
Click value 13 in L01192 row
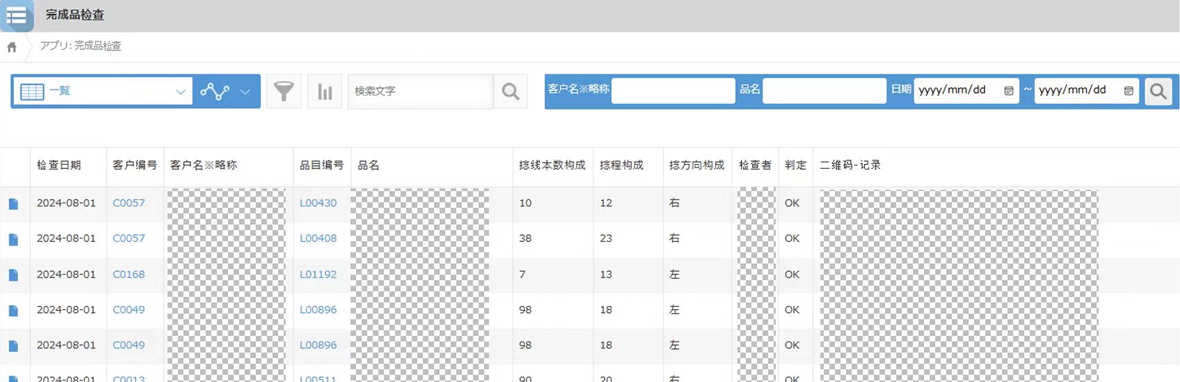tap(605, 274)
